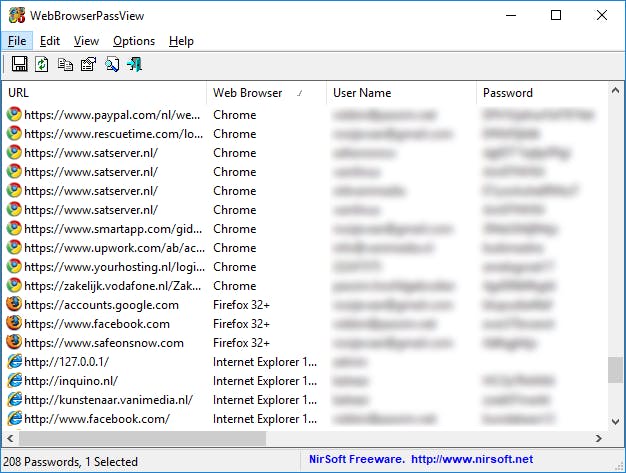Sort by the Password column header
626x473 pixels.
coord(542,93)
